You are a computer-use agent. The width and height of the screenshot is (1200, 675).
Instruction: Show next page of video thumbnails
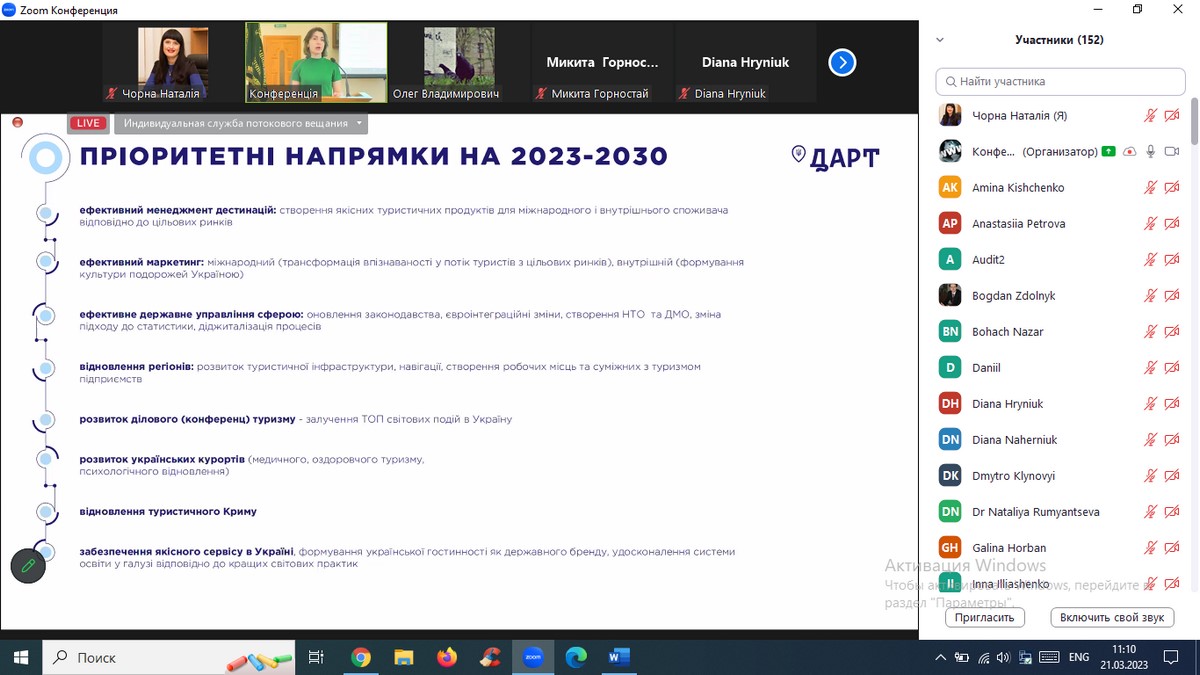[x=842, y=63]
